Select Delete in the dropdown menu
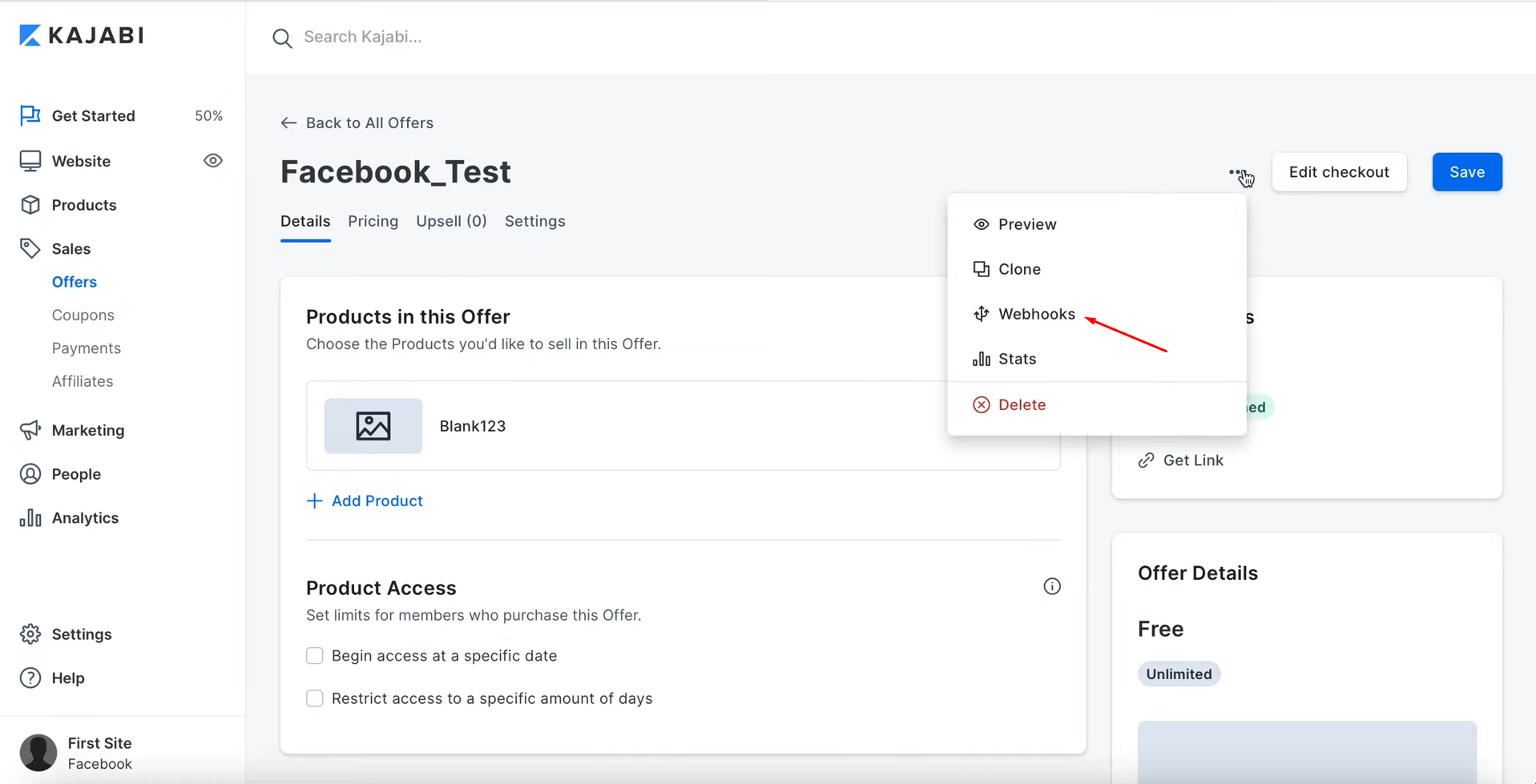 pyautogui.click(x=1097, y=404)
